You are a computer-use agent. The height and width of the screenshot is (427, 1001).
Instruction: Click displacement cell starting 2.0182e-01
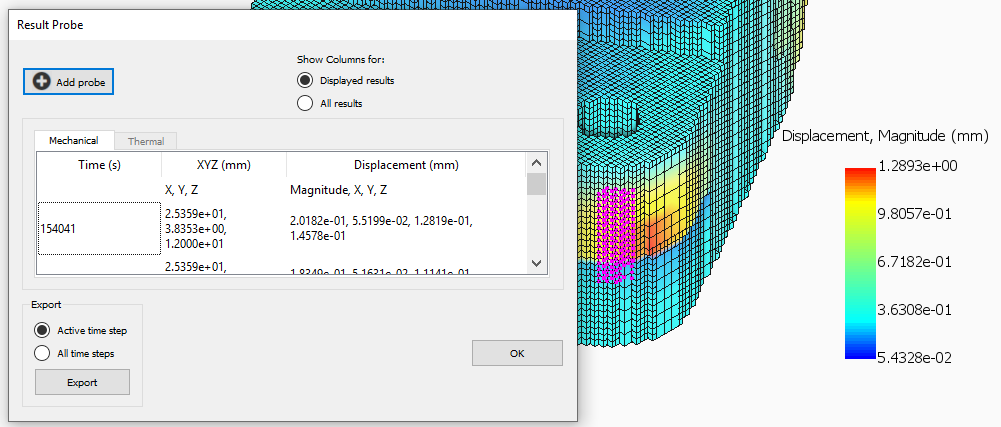406,228
